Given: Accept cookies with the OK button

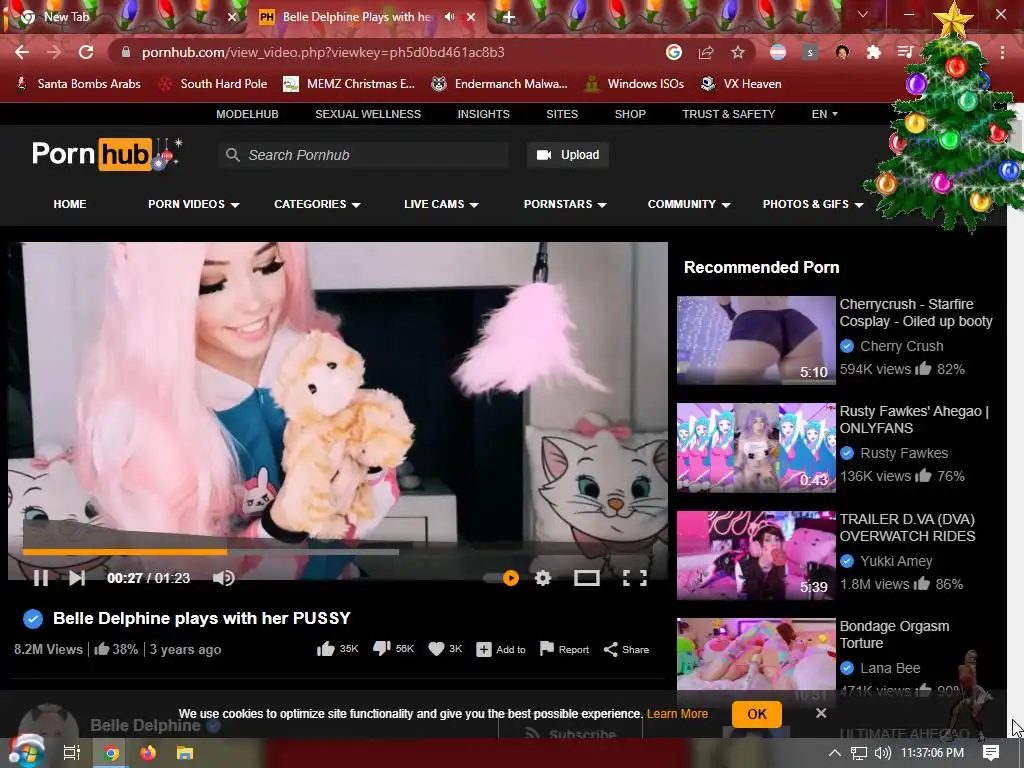Looking at the screenshot, I should point(756,714).
